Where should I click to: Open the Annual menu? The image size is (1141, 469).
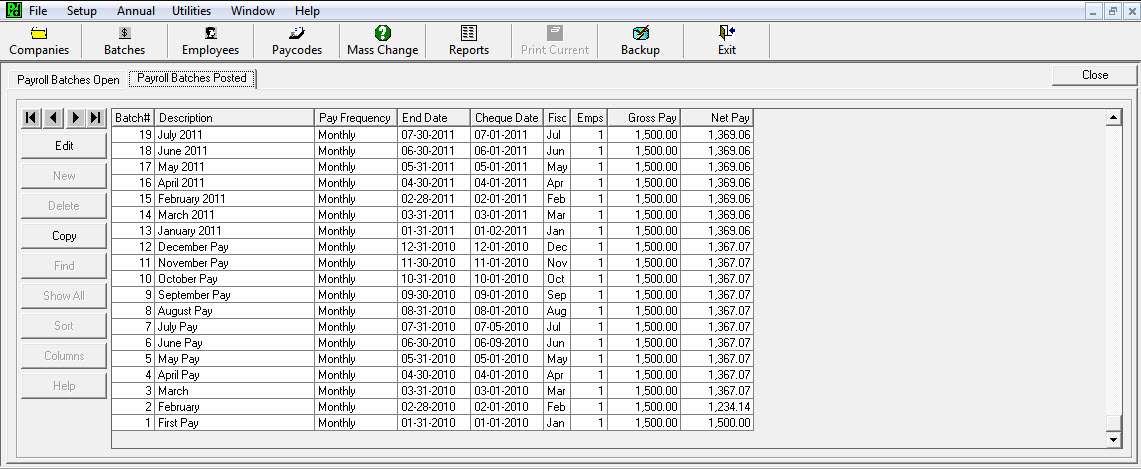135,11
